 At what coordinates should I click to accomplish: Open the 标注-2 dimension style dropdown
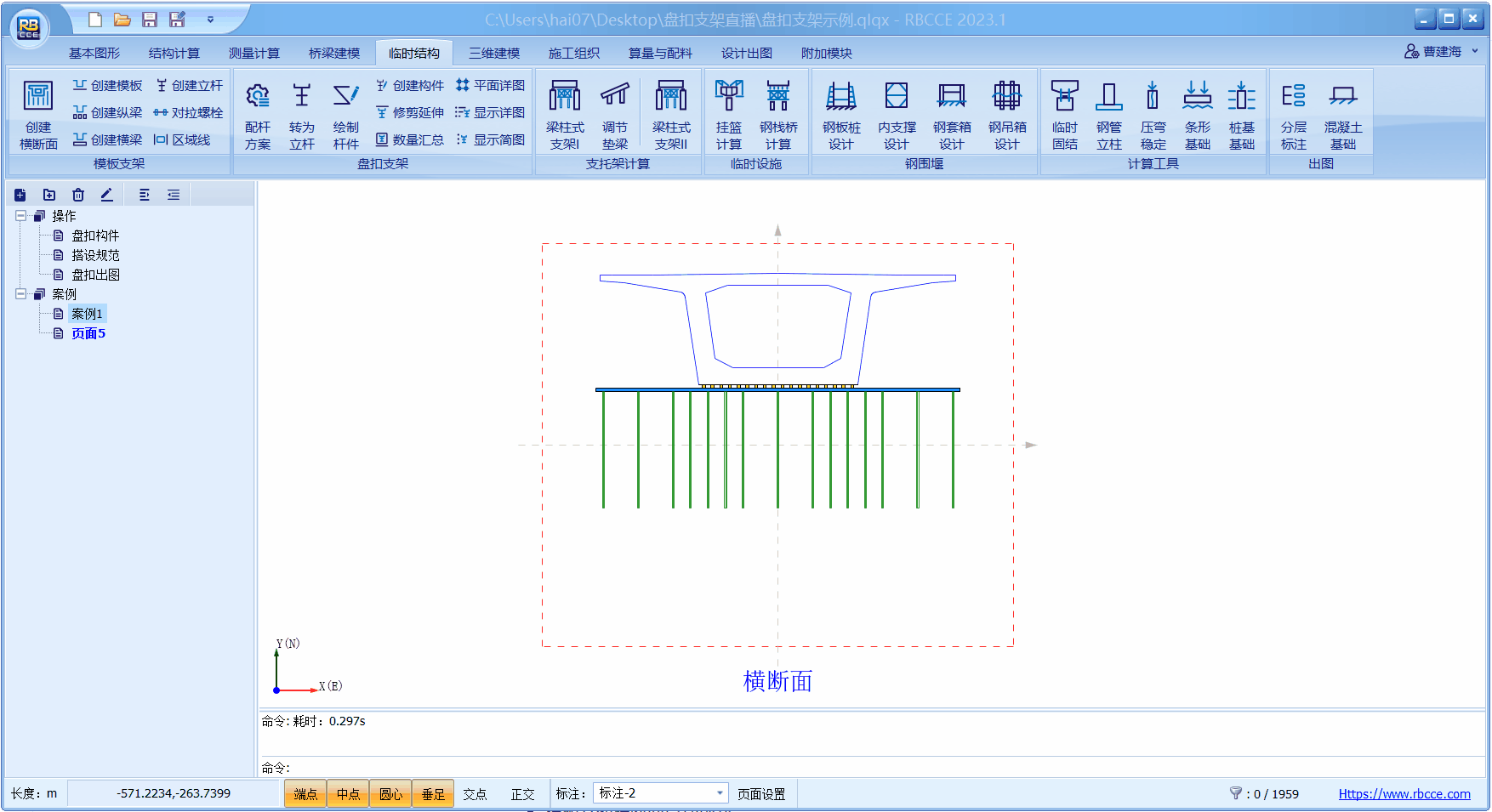tap(720, 793)
